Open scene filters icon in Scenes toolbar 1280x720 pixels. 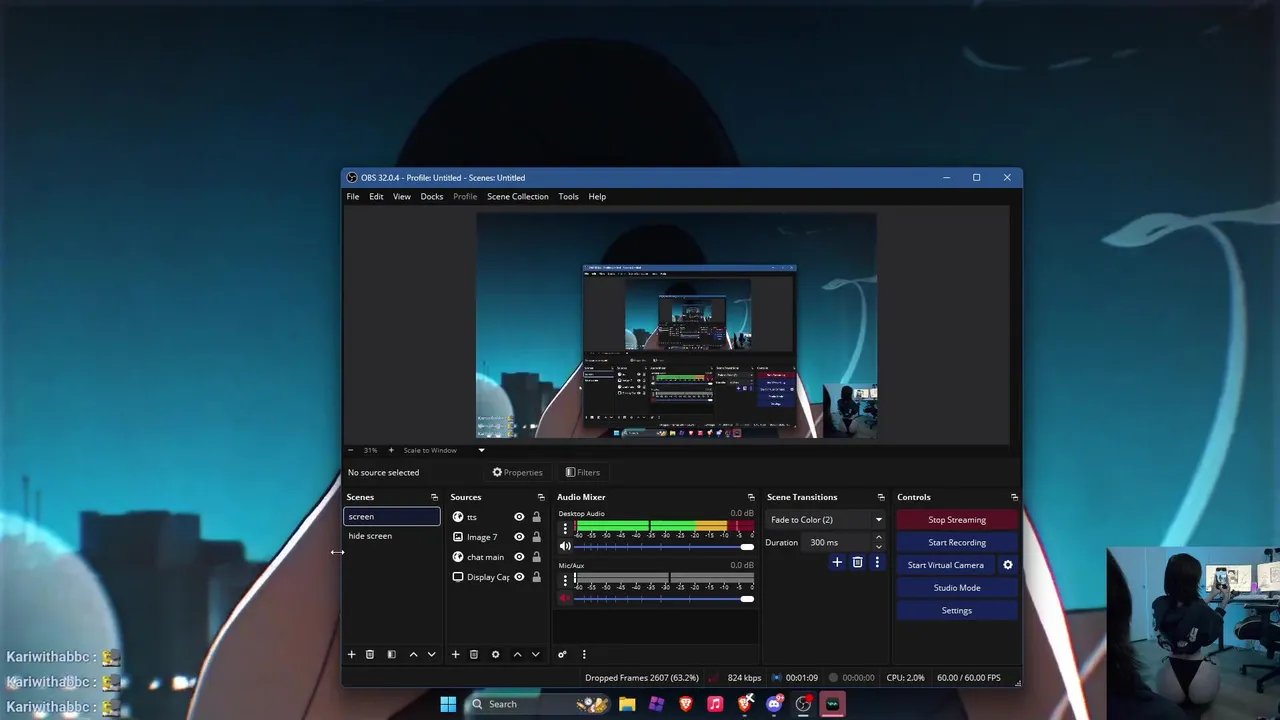point(392,654)
